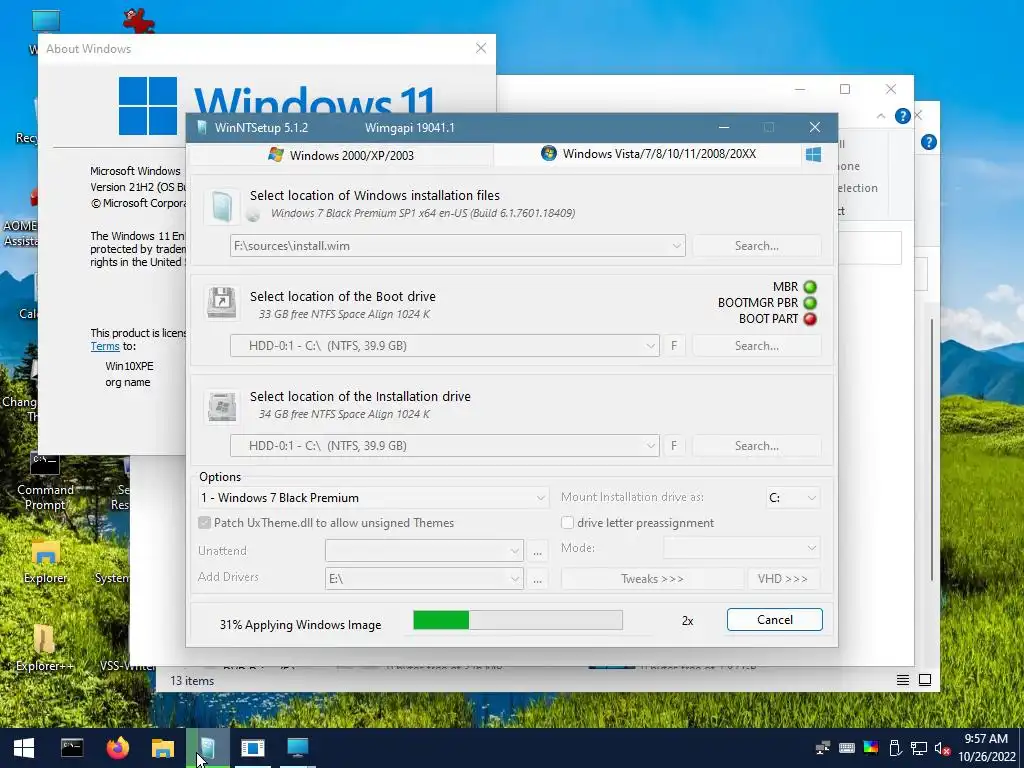Switch to Windows 2000/XP/2003 tab
The height and width of the screenshot is (768, 1024).
(341, 155)
